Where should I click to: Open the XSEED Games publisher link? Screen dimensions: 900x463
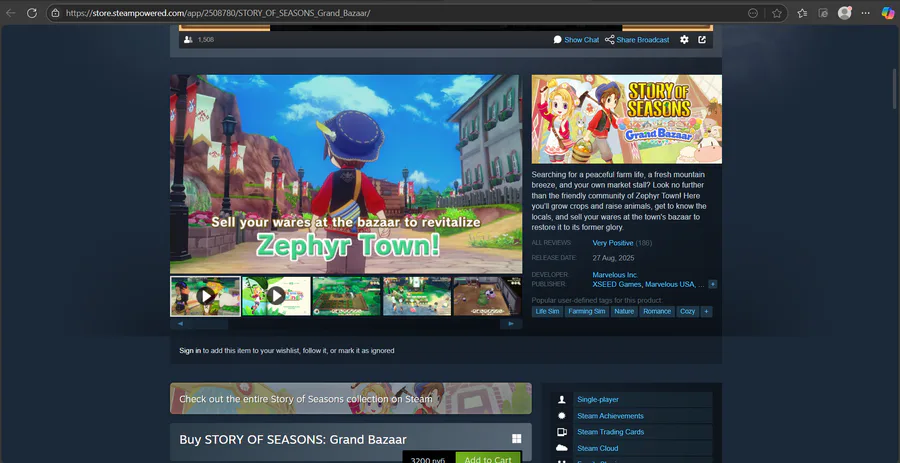[617, 284]
